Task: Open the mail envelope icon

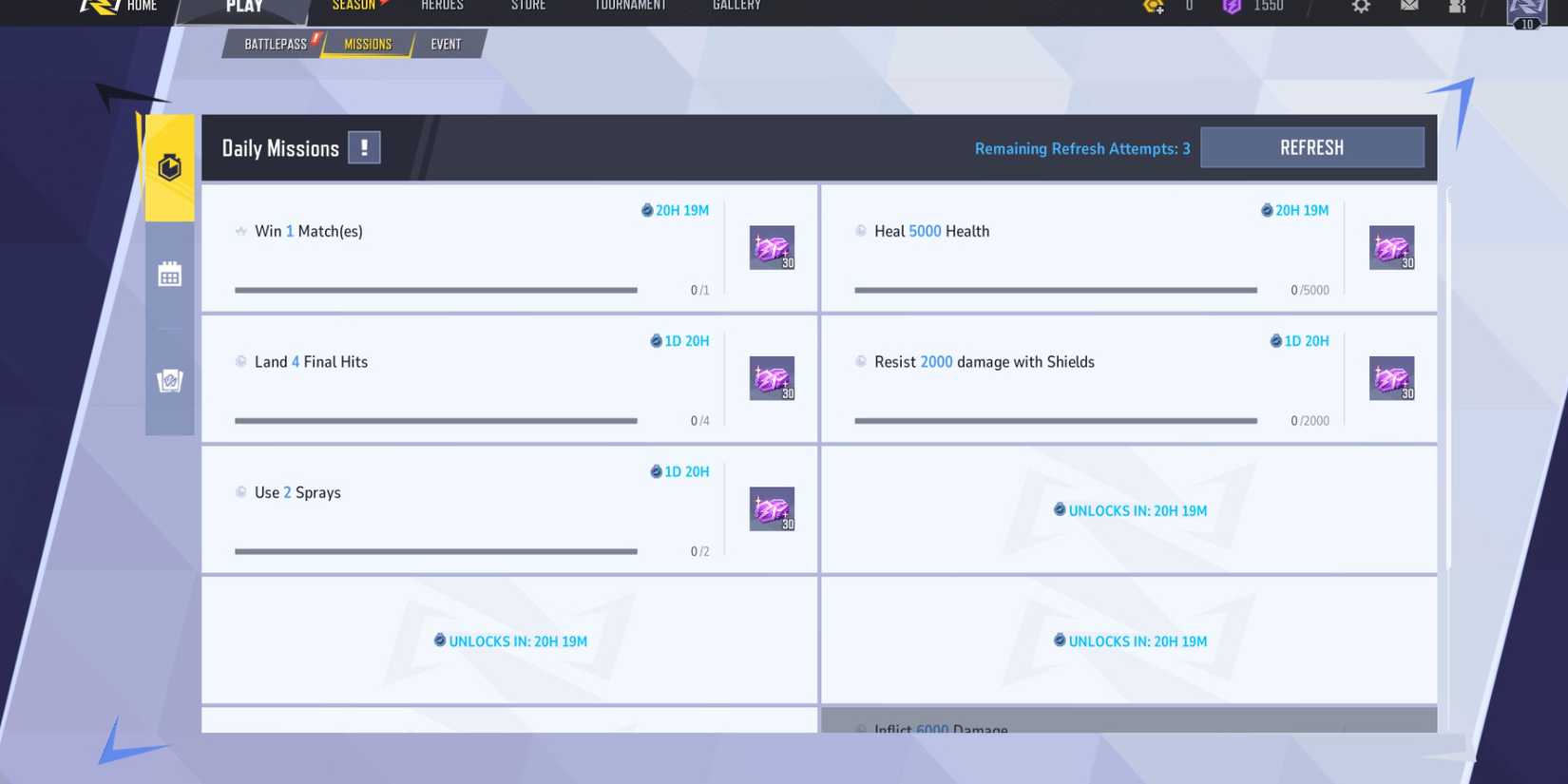Action: (1409, 7)
